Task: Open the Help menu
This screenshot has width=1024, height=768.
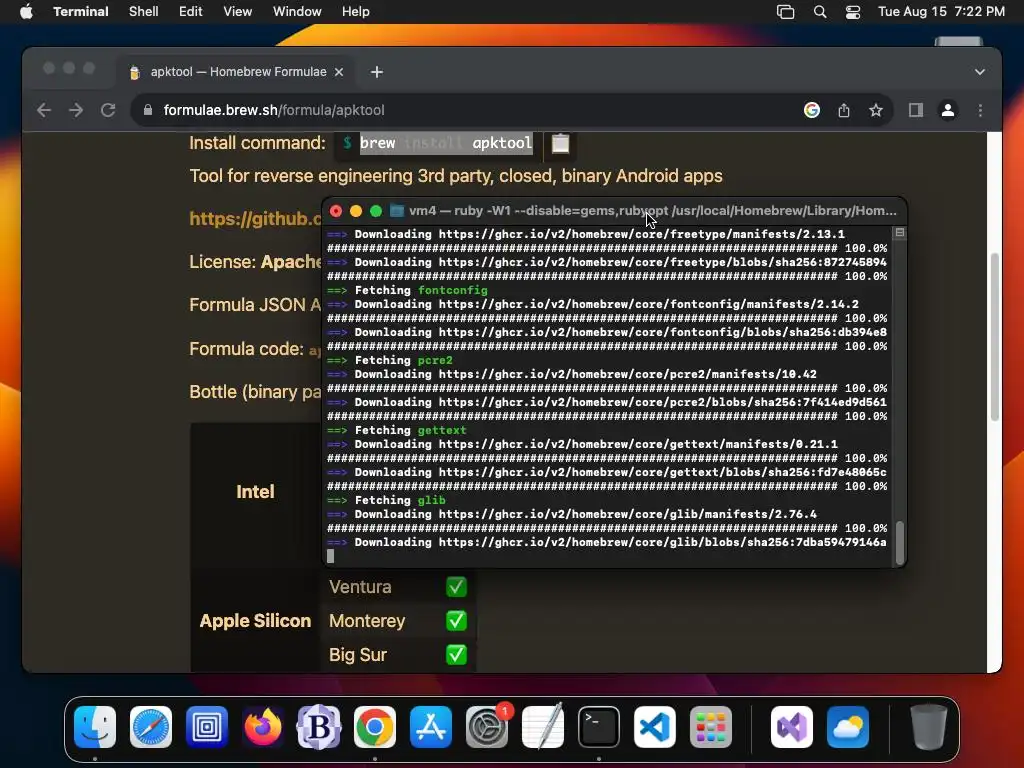Action: pyautogui.click(x=355, y=11)
